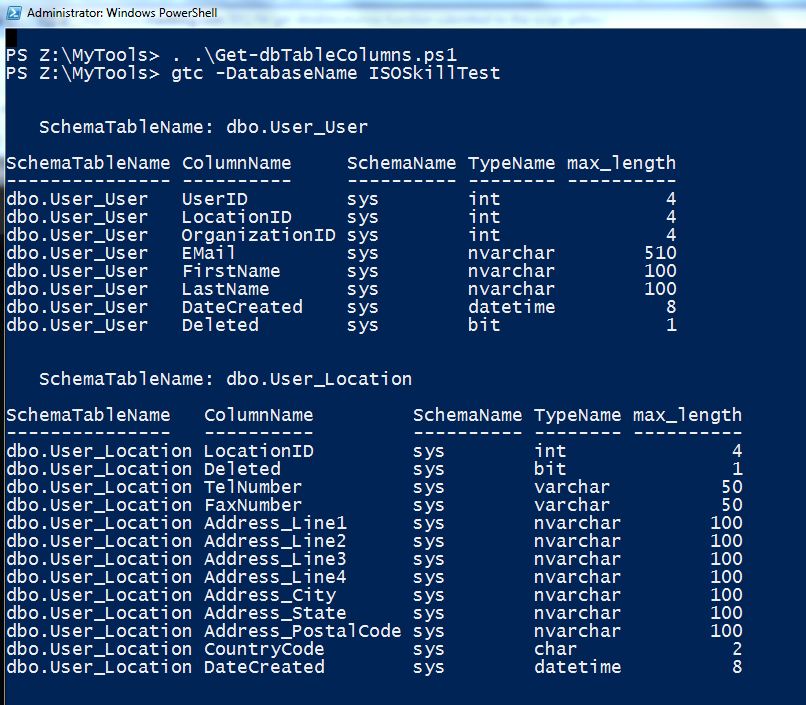806x705 pixels.
Task: Click the Address_PostalCode column name
Action: [302, 630]
